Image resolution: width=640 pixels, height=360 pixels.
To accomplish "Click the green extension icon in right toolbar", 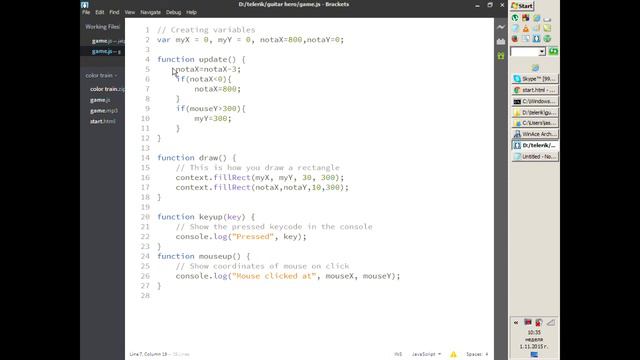I will point(501,56).
